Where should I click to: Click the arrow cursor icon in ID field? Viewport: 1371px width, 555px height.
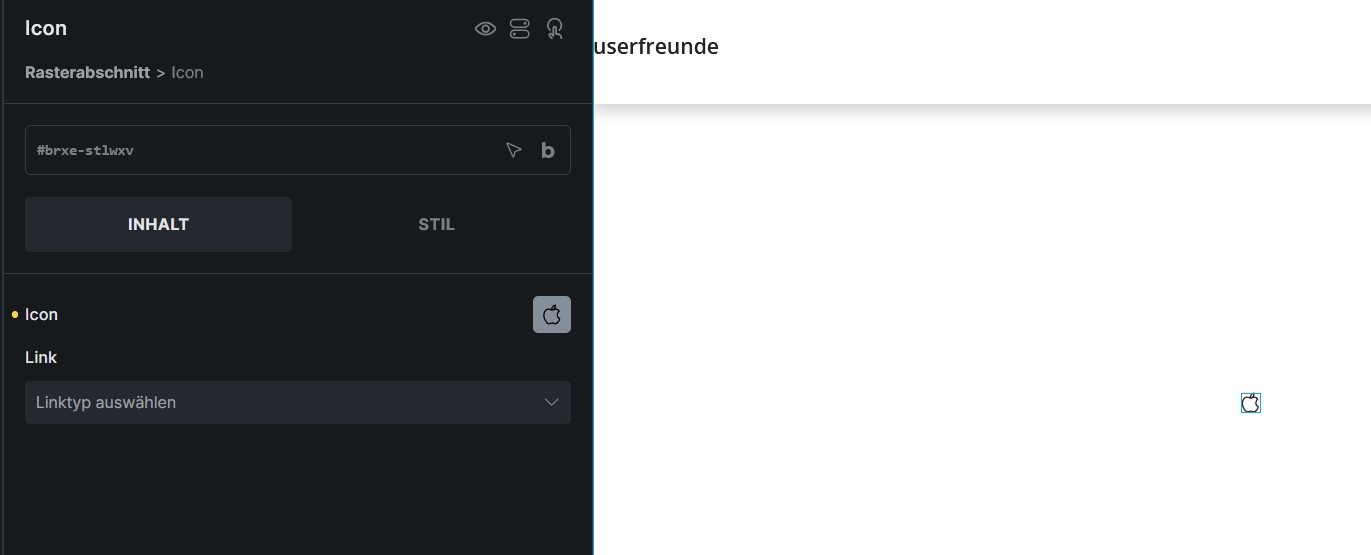[x=514, y=150]
